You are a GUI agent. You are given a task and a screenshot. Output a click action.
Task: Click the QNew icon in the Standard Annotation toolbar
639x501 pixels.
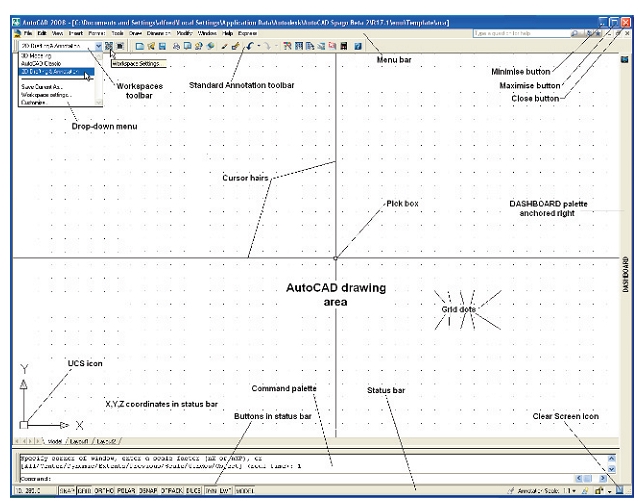(x=141, y=46)
